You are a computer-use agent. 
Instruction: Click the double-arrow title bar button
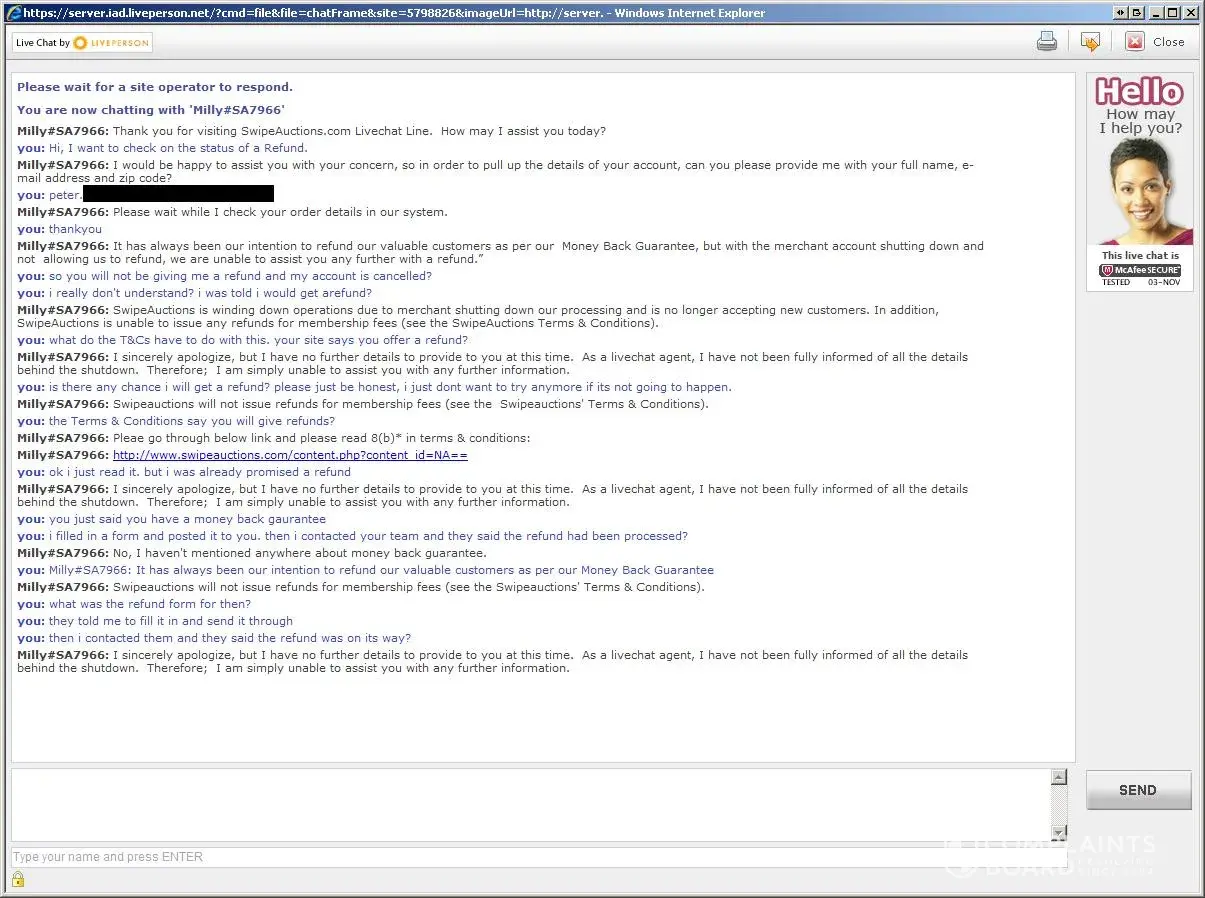point(1120,13)
